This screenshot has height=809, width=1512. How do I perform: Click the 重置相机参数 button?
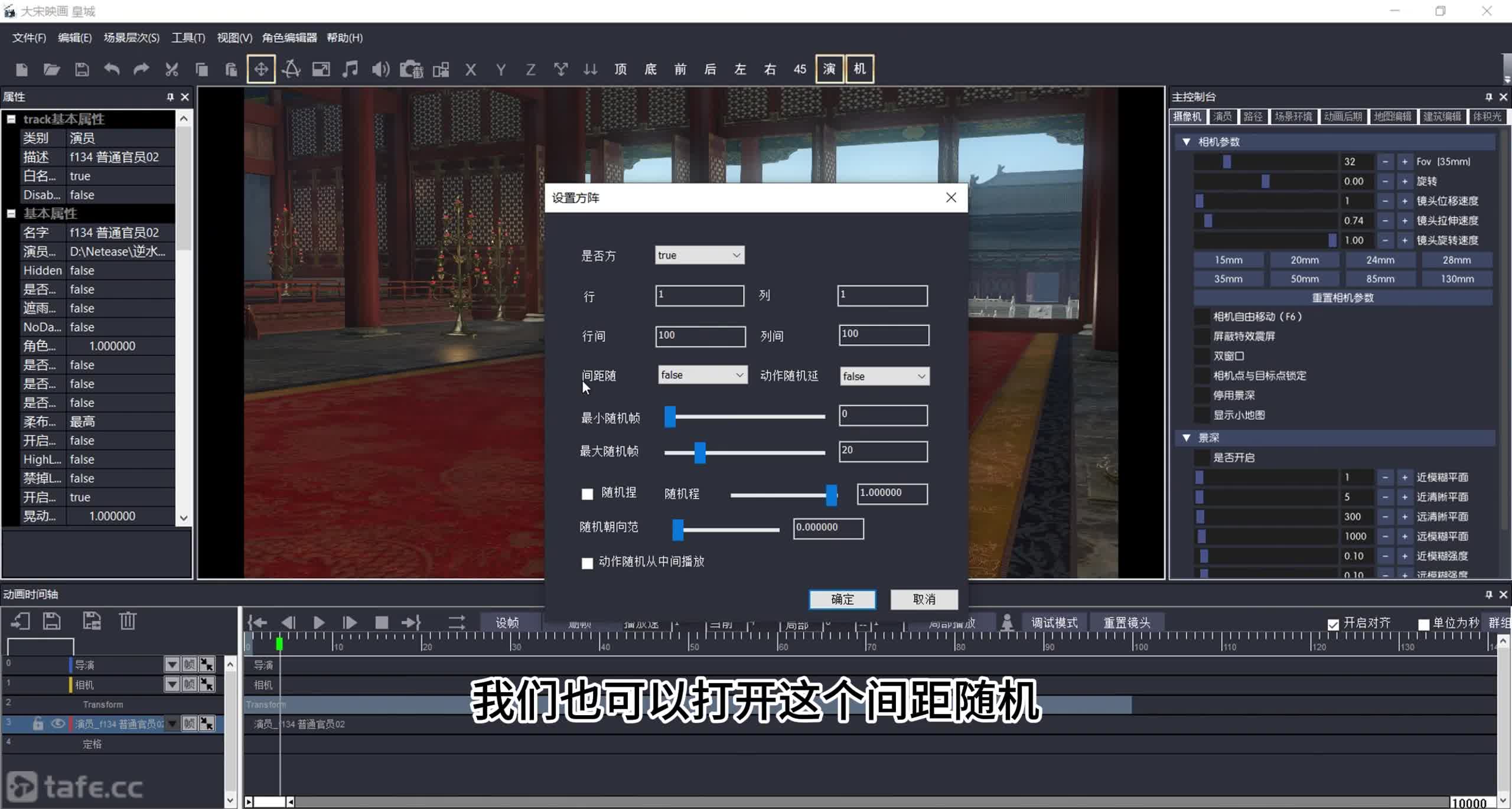pyautogui.click(x=1342, y=298)
